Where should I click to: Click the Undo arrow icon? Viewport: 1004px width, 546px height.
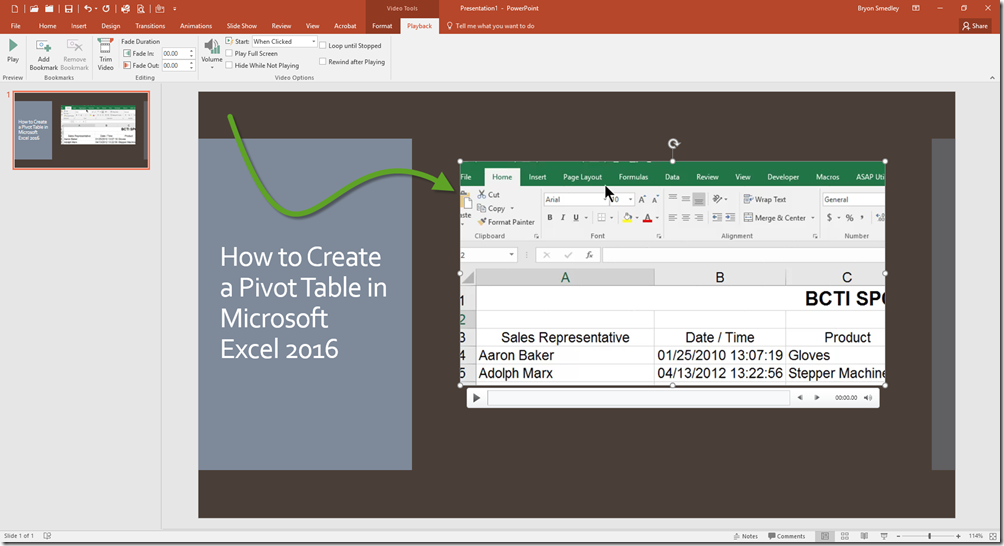click(88, 9)
